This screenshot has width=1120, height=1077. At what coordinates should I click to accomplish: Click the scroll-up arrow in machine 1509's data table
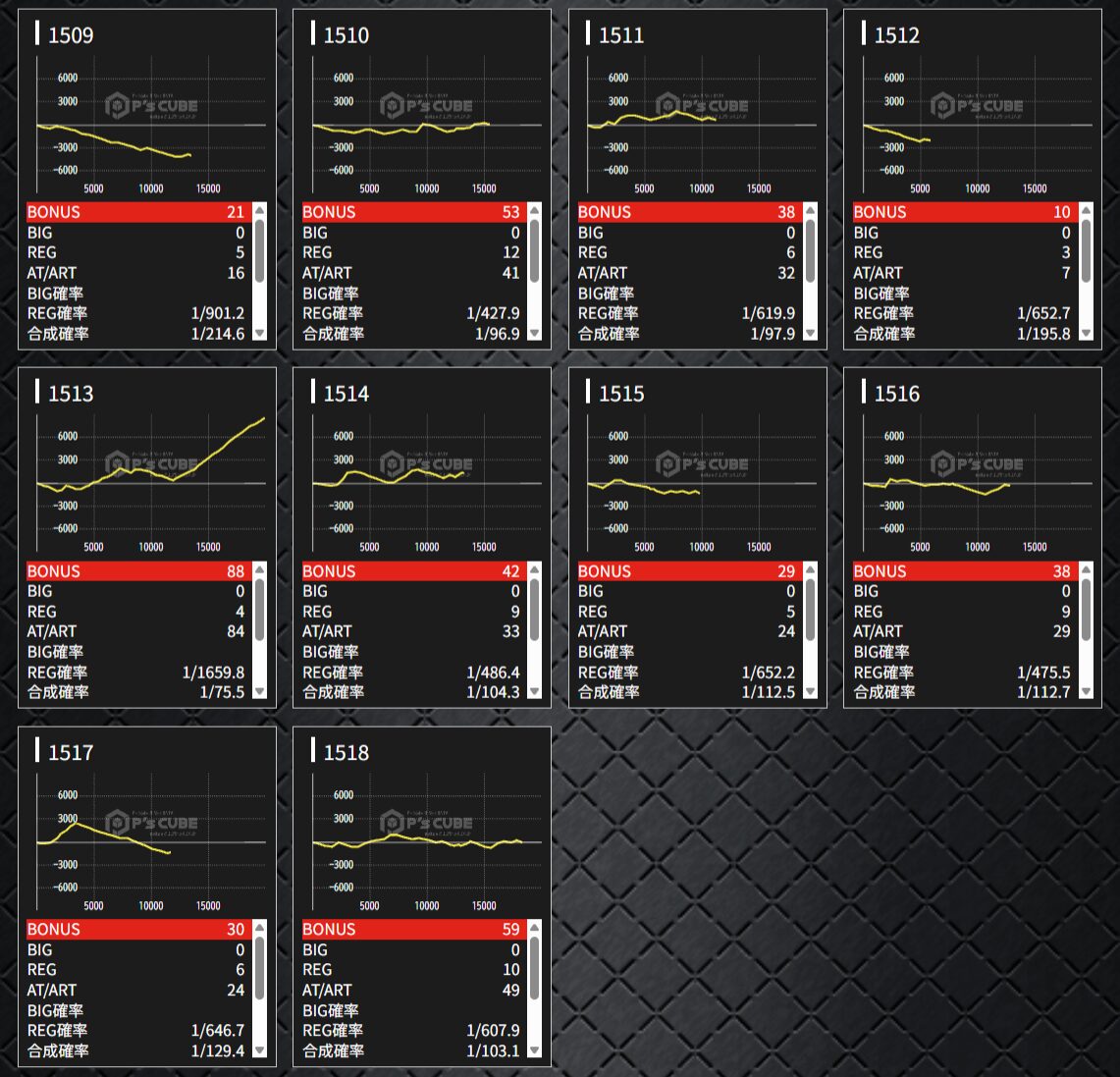[x=259, y=211]
